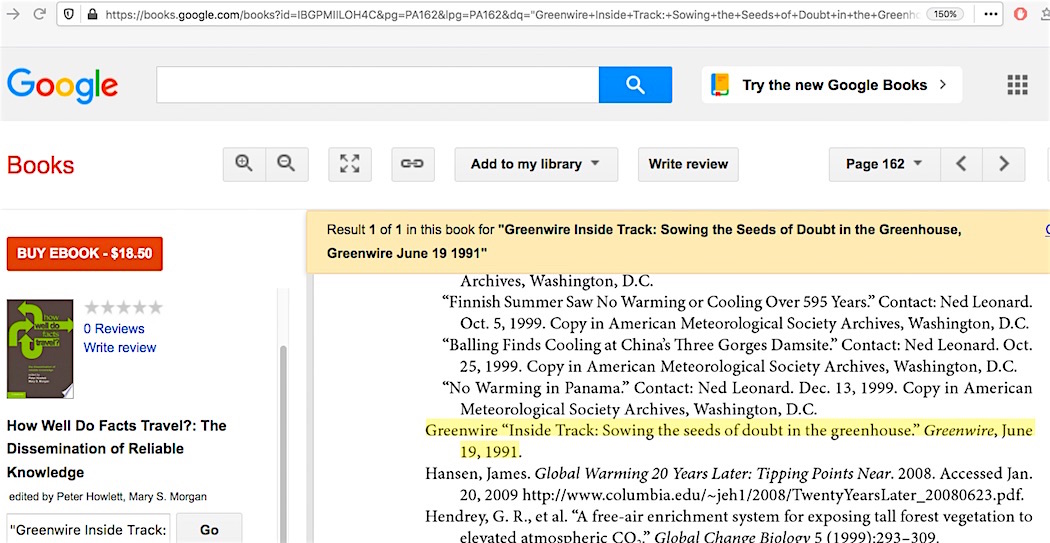The width and height of the screenshot is (1050, 543).
Task: Go to the next page arrow
Action: click(1004, 164)
